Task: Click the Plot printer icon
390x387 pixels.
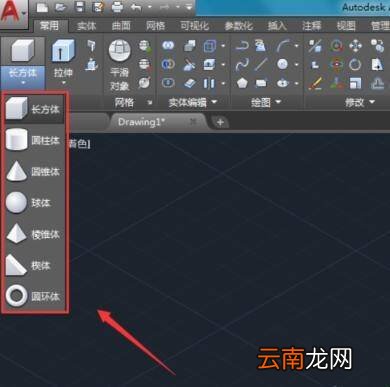Action: click(x=117, y=7)
